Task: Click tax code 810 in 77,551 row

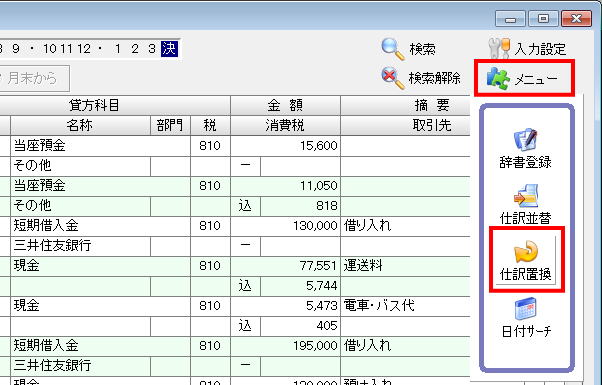Action: [x=210, y=266]
